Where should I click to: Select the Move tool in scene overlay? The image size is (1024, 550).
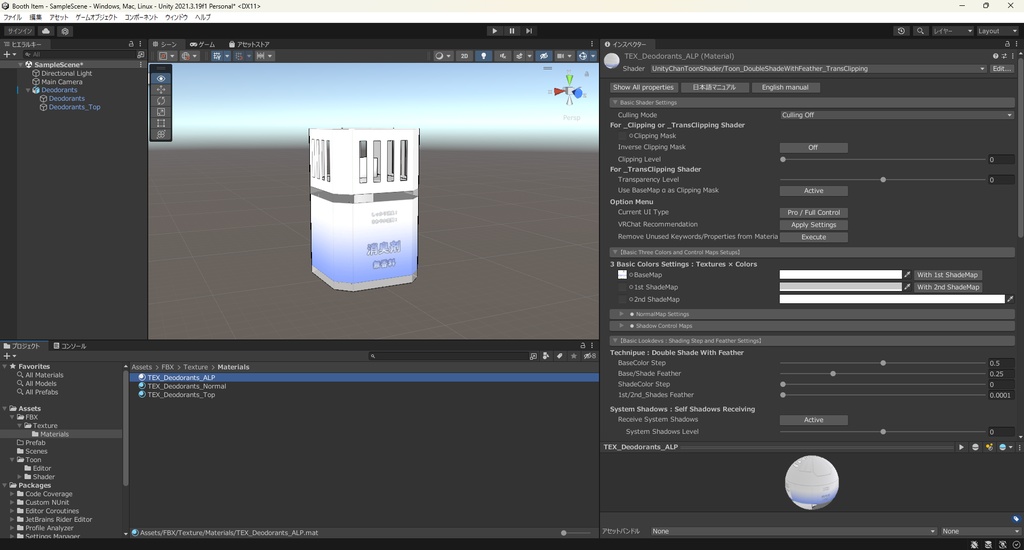(161, 90)
